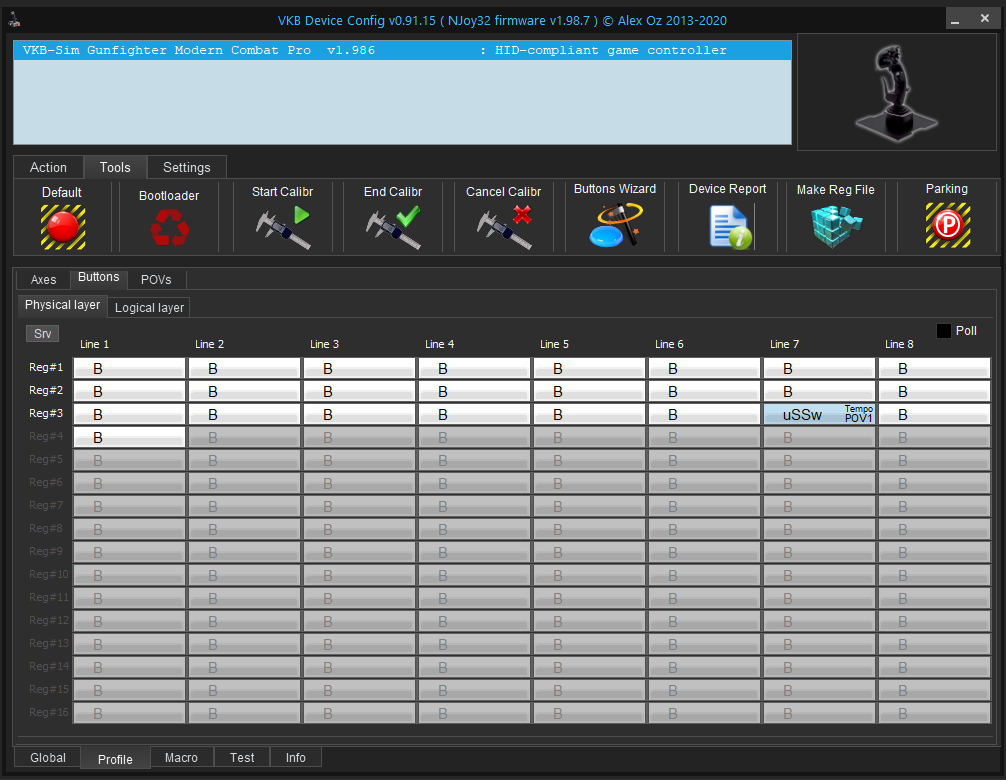
Task: Select the uSSw Tempo POV1 cell
Action: point(819,414)
